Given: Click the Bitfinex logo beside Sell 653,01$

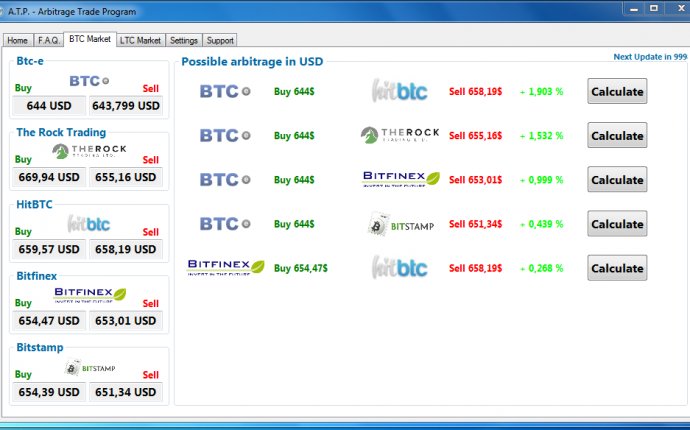Looking at the screenshot, I should coord(401,179).
